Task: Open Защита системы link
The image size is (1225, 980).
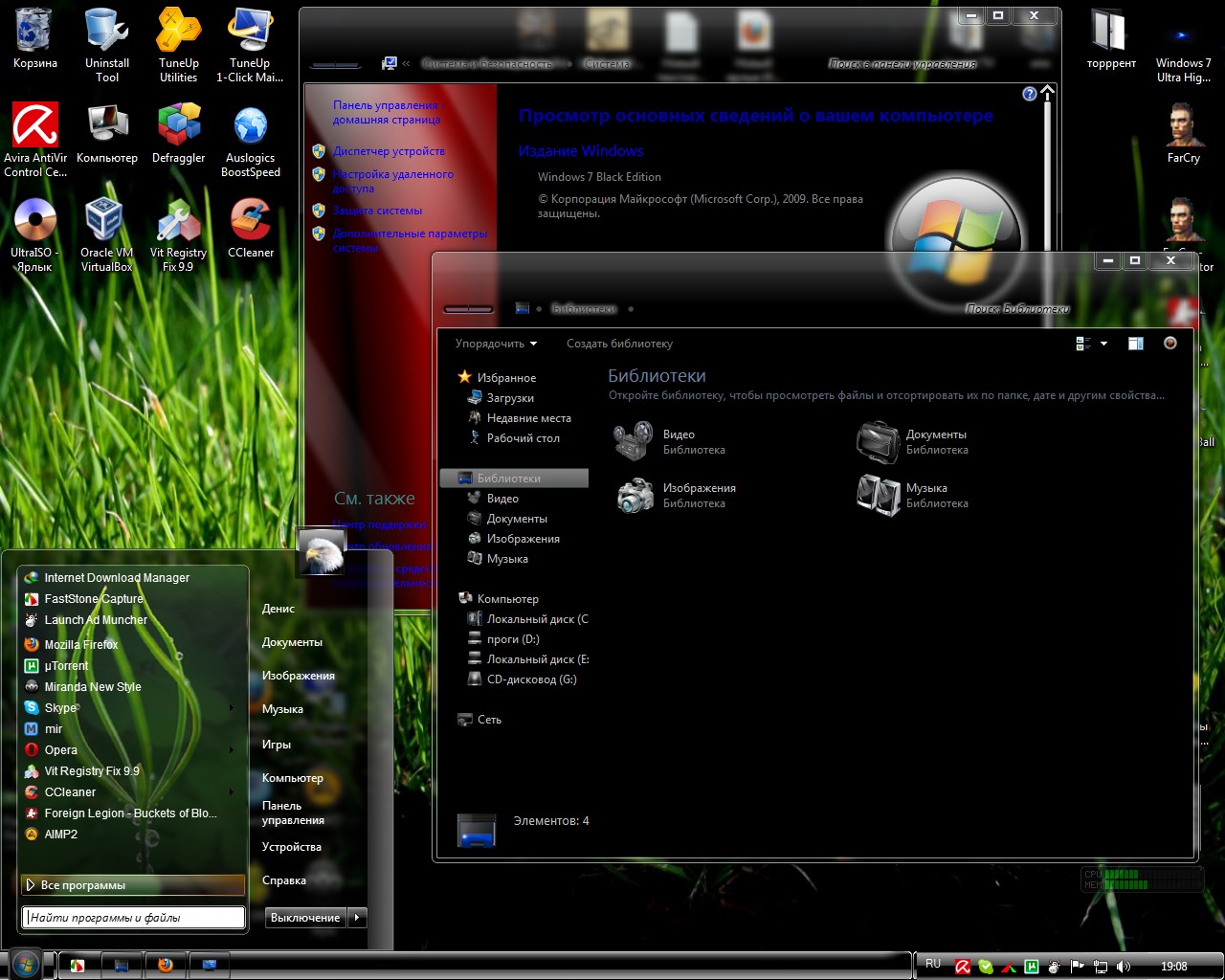Action: click(377, 211)
